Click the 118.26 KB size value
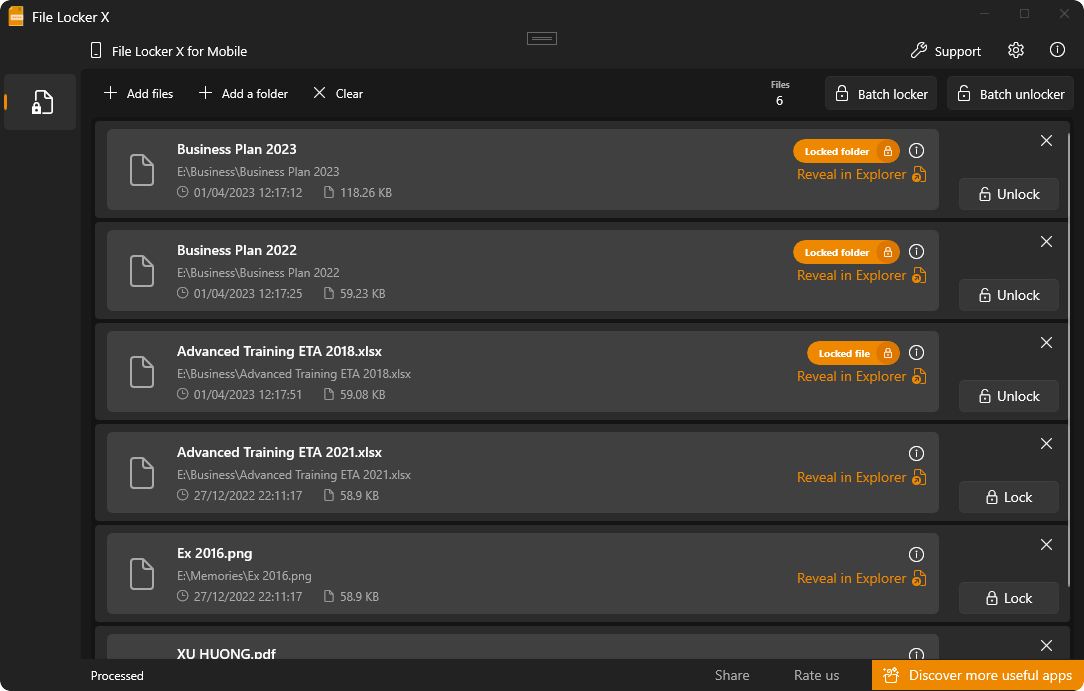Viewport: 1084px width, 691px height. [x=366, y=193]
